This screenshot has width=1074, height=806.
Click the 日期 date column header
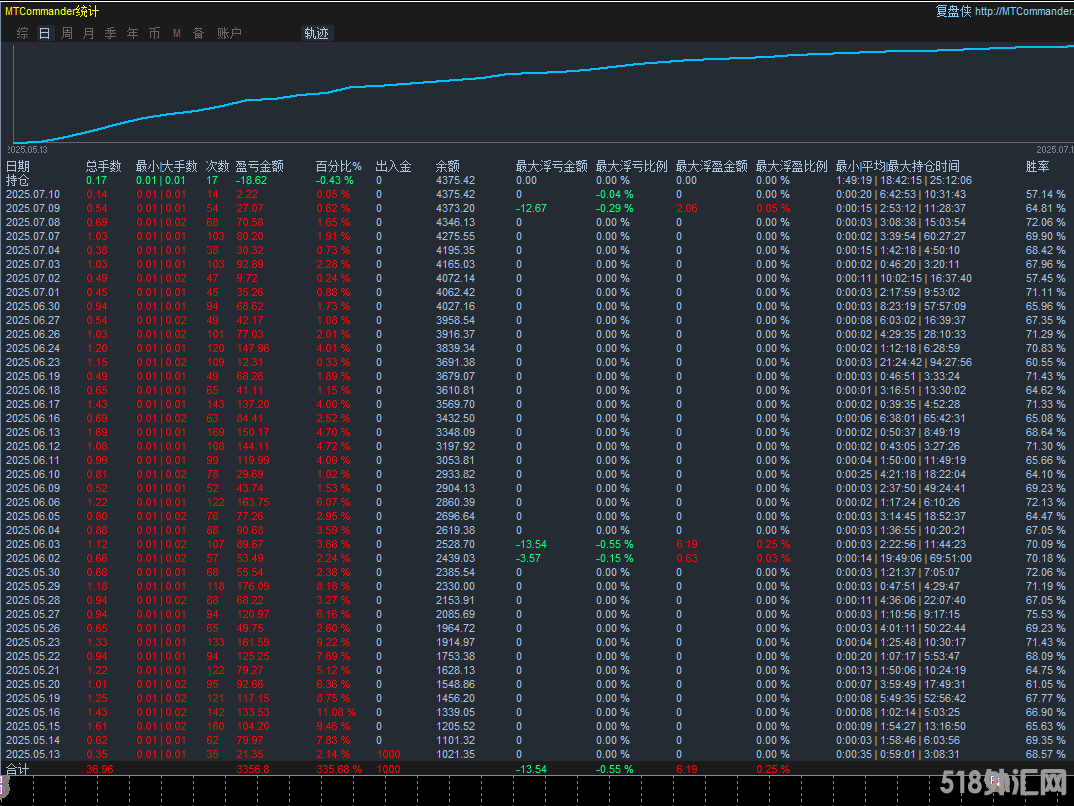point(18,166)
